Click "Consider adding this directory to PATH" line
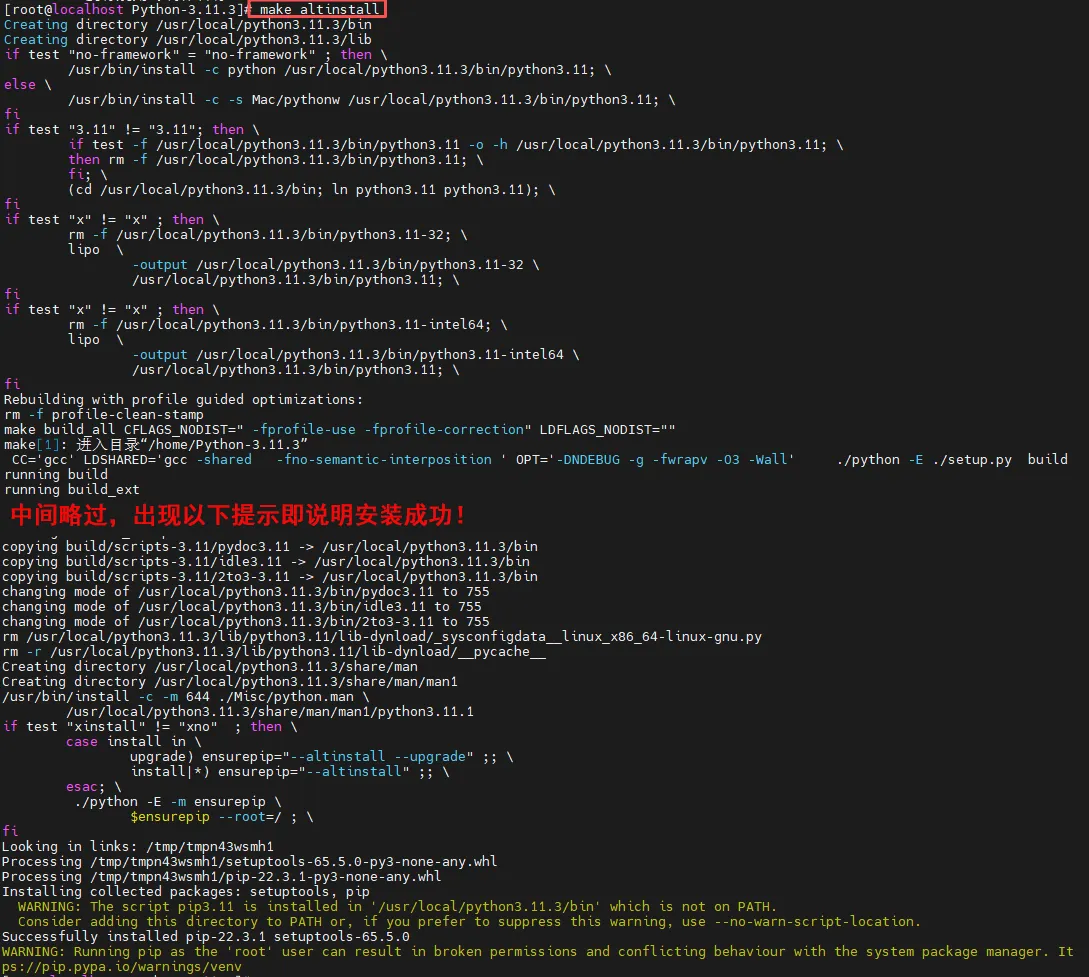The width and height of the screenshot is (1089, 977). coord(469,922)
